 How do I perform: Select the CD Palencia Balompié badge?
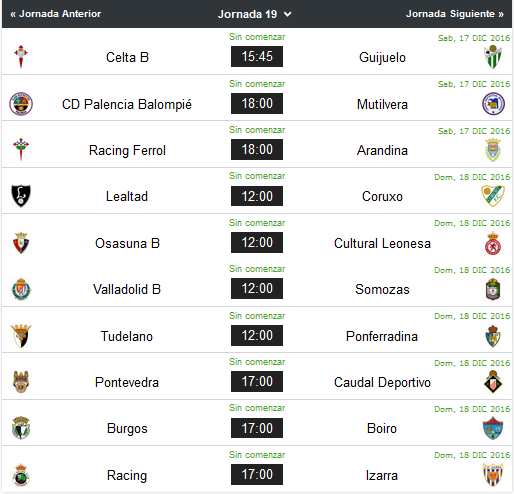click(x=21, y=104)
